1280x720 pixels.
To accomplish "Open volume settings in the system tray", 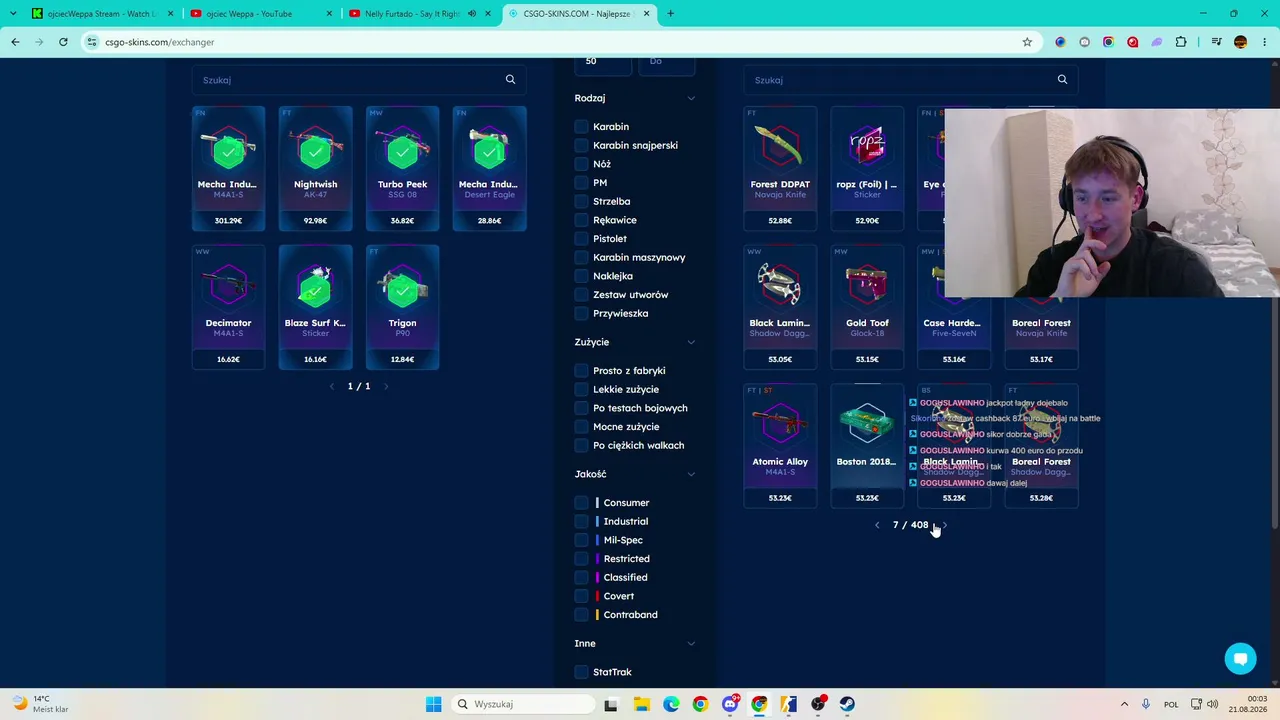I will (1212, 704).
